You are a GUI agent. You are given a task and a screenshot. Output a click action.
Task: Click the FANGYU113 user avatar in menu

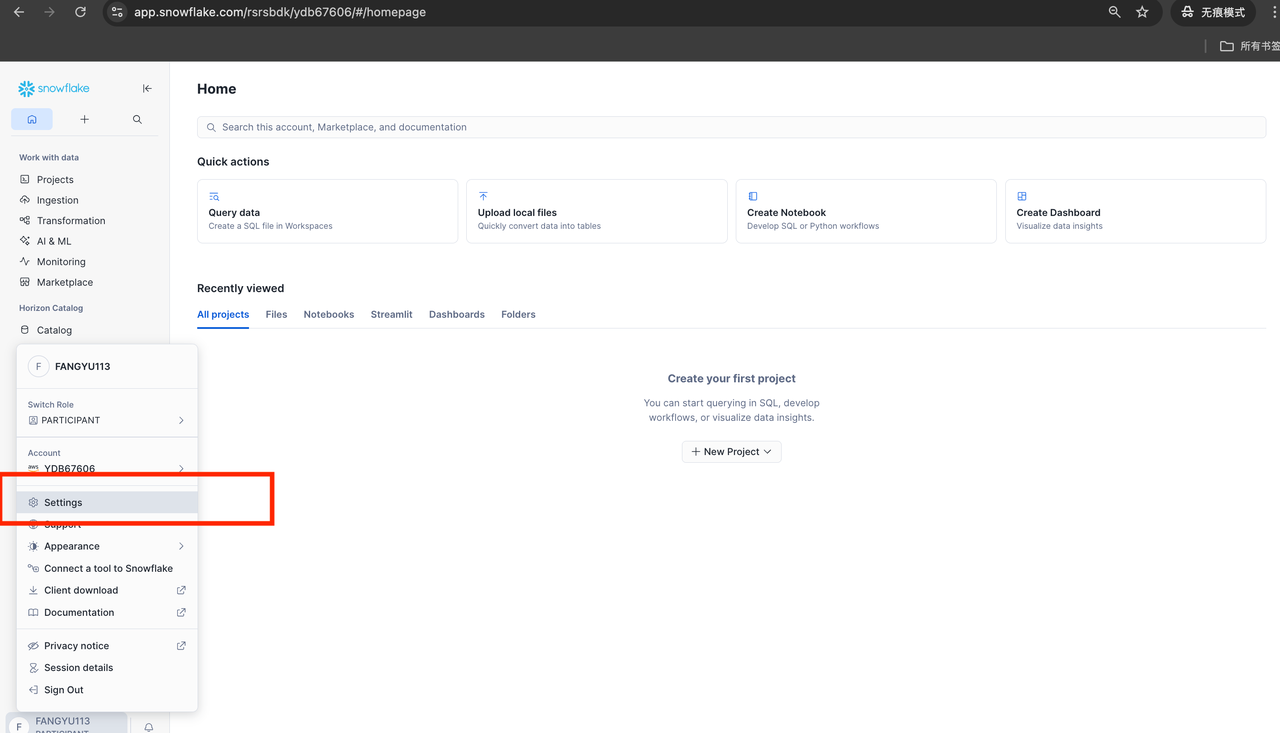pyautogui.click(x=38, y=366)
